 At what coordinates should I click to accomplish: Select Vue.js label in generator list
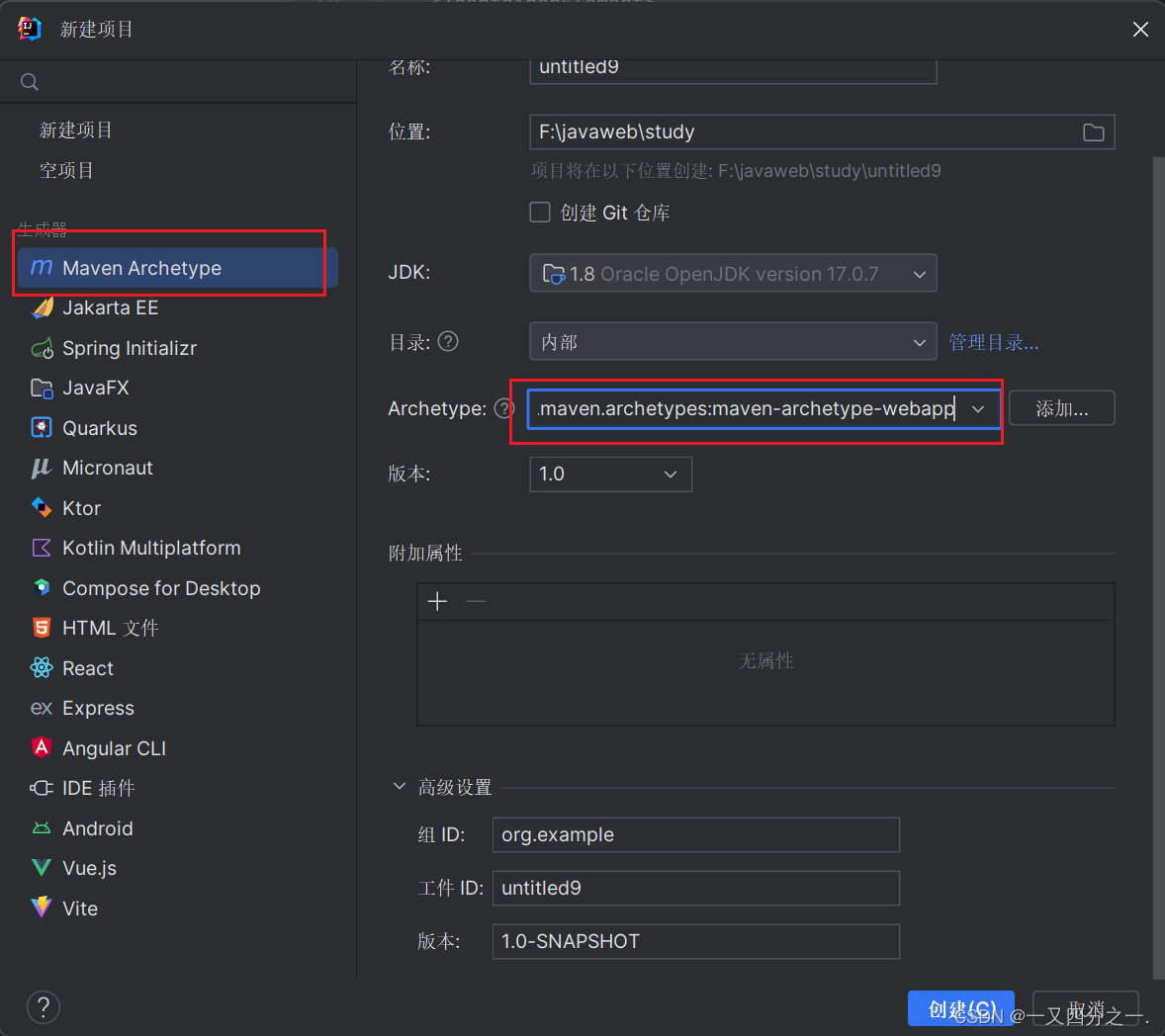coord(89,868)
